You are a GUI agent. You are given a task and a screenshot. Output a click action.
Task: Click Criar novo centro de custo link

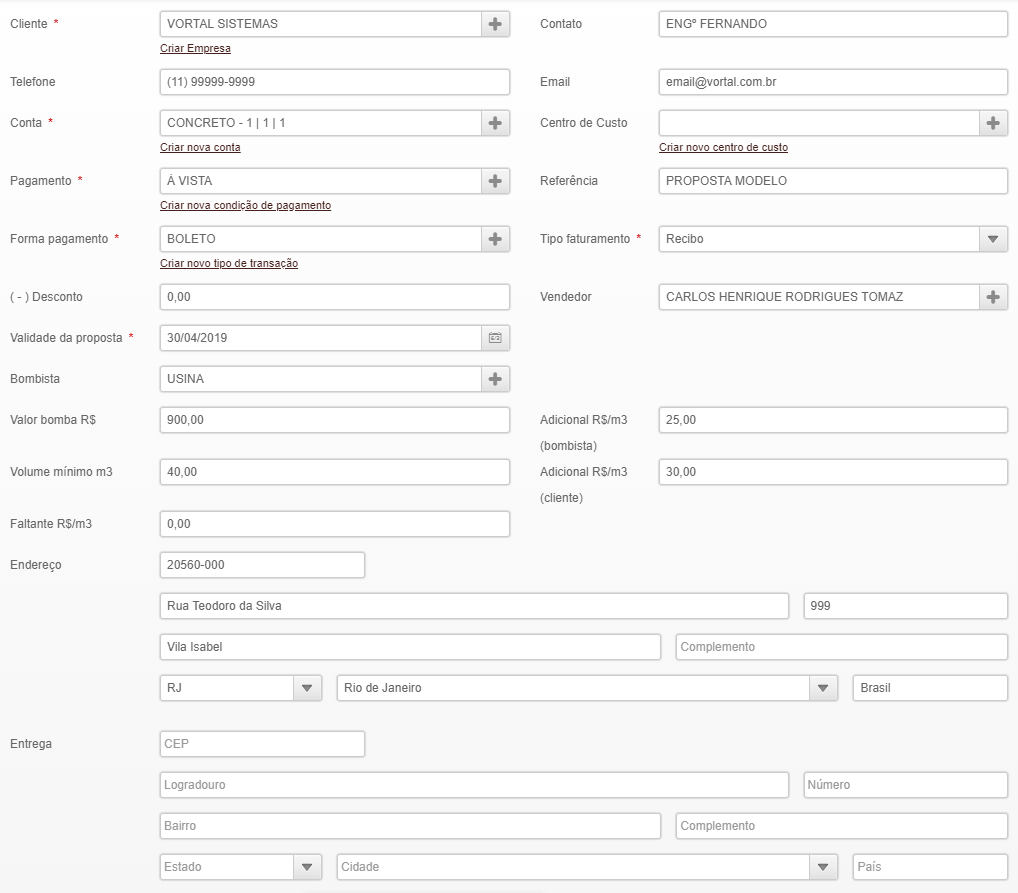[x=723, y=147]
